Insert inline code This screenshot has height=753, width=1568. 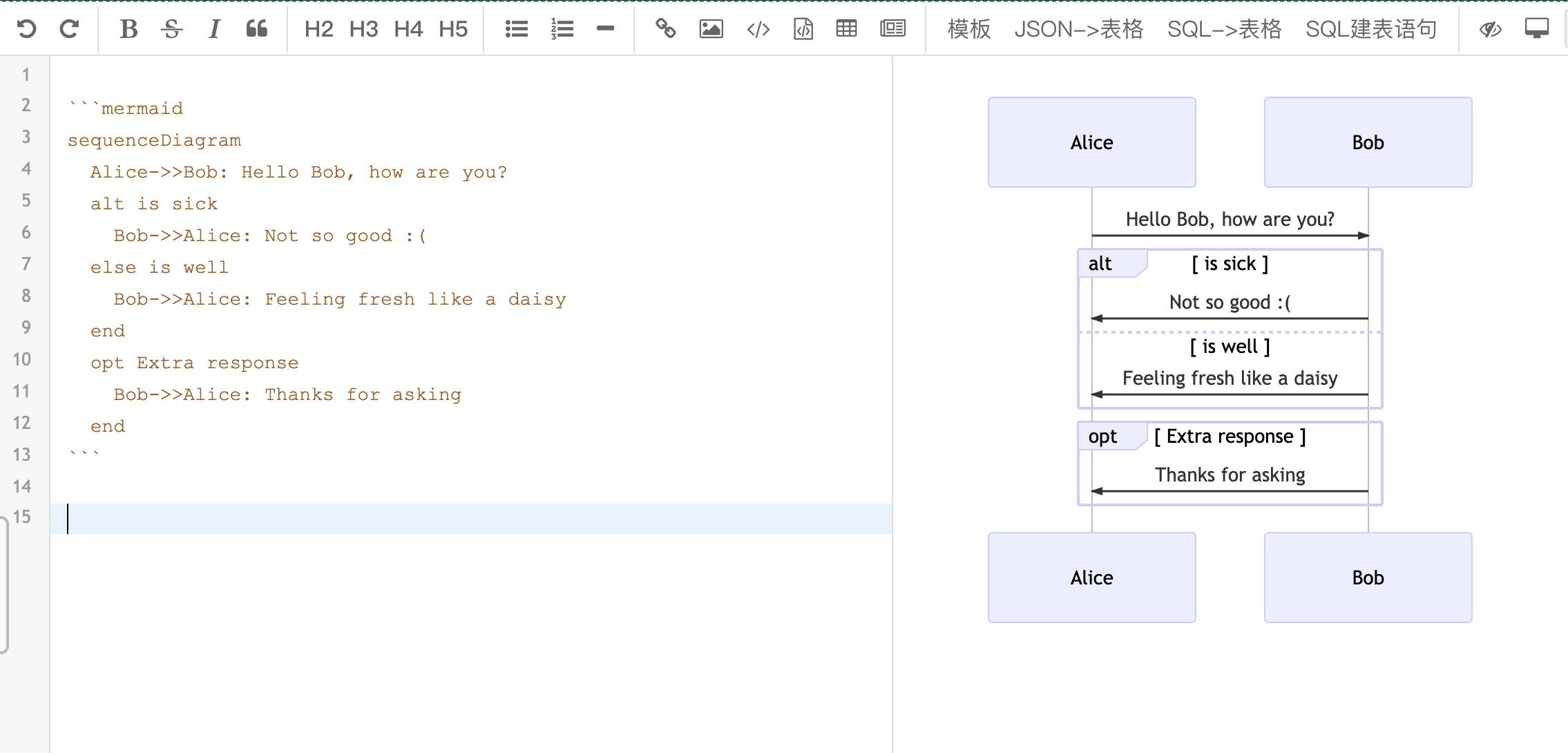[x=758, y=29]
